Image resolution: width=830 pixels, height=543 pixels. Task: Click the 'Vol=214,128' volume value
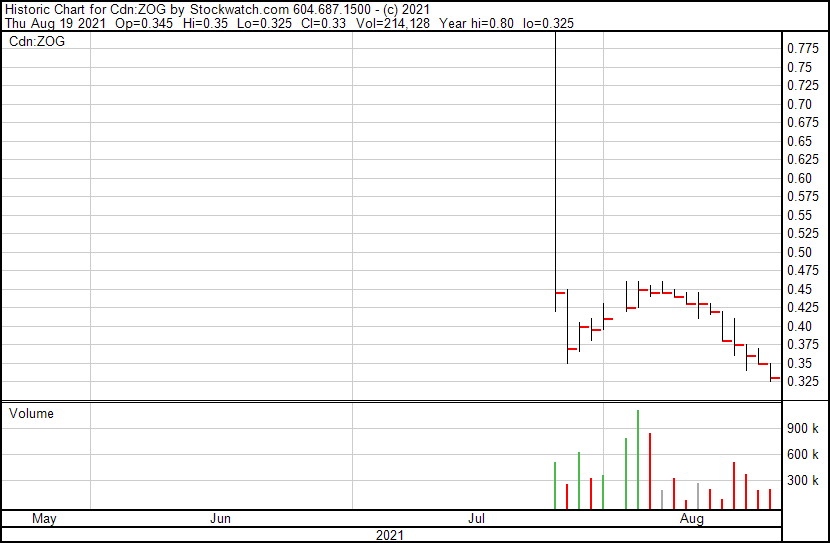(393, 23)
